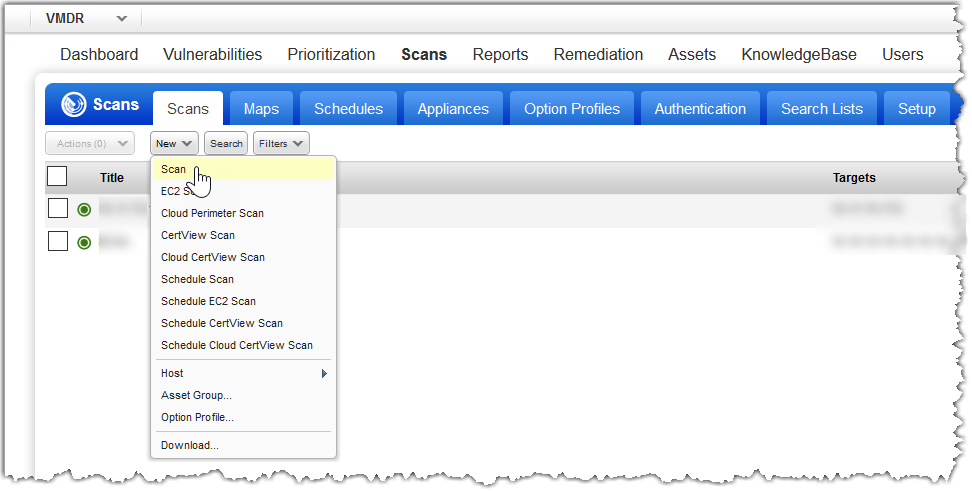This screenshot has height=491, width=972.
Task: Open the Actions (0) dropdown
Action: point(90,143)
